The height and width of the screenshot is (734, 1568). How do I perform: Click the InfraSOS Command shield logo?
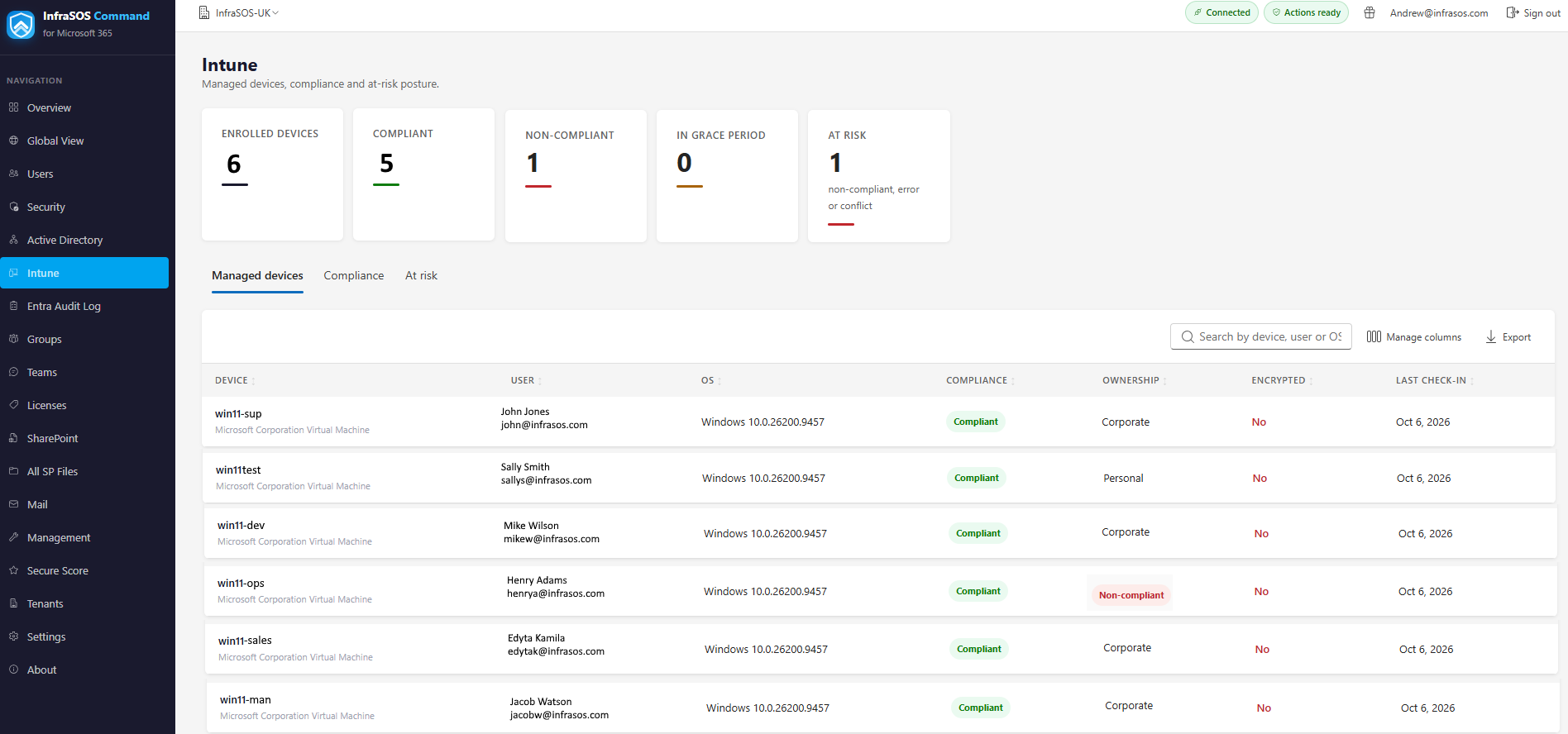pyautogui.click(x=21, y=24)
